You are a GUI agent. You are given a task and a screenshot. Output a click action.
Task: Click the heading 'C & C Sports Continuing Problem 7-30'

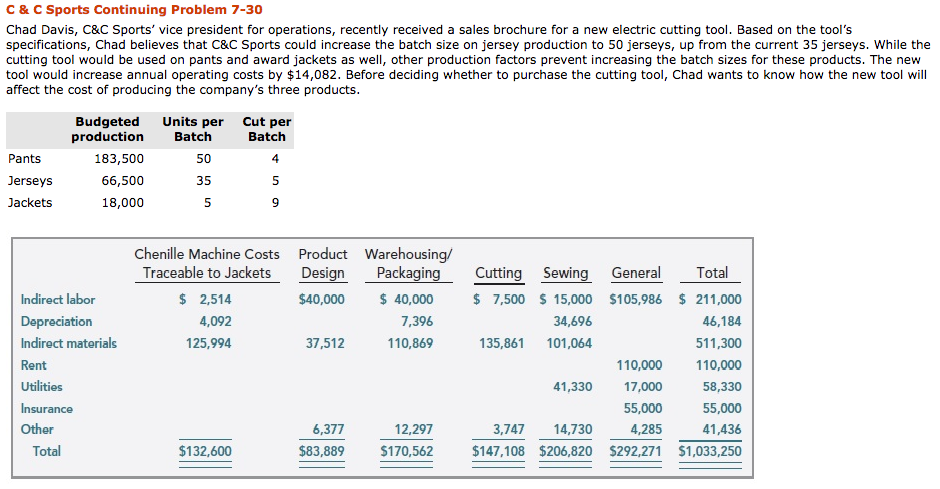coord(134,10)
